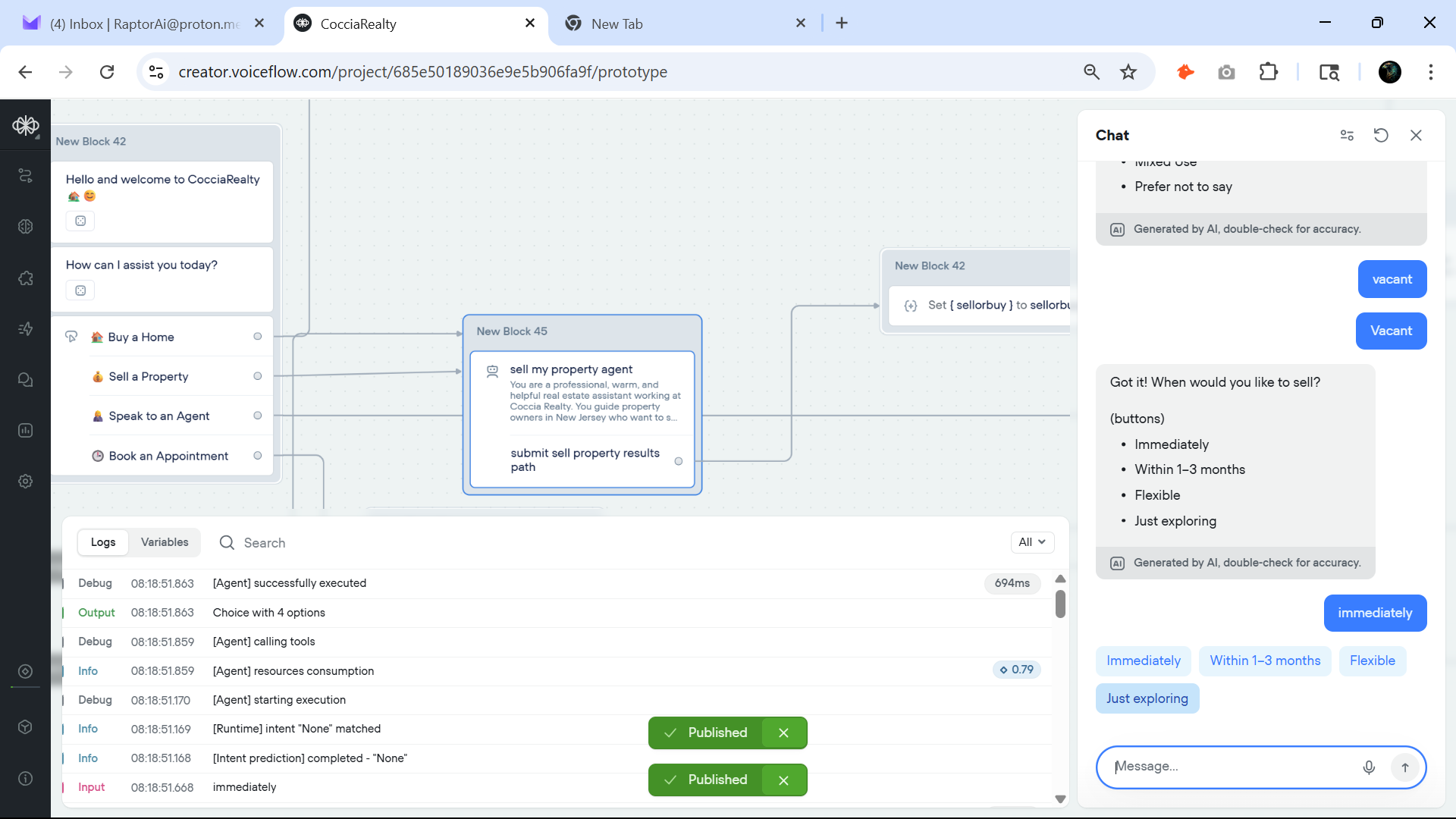Click the 'submit sell property results path' port
Screen dimensions: 1456x819
pos(678,461)
